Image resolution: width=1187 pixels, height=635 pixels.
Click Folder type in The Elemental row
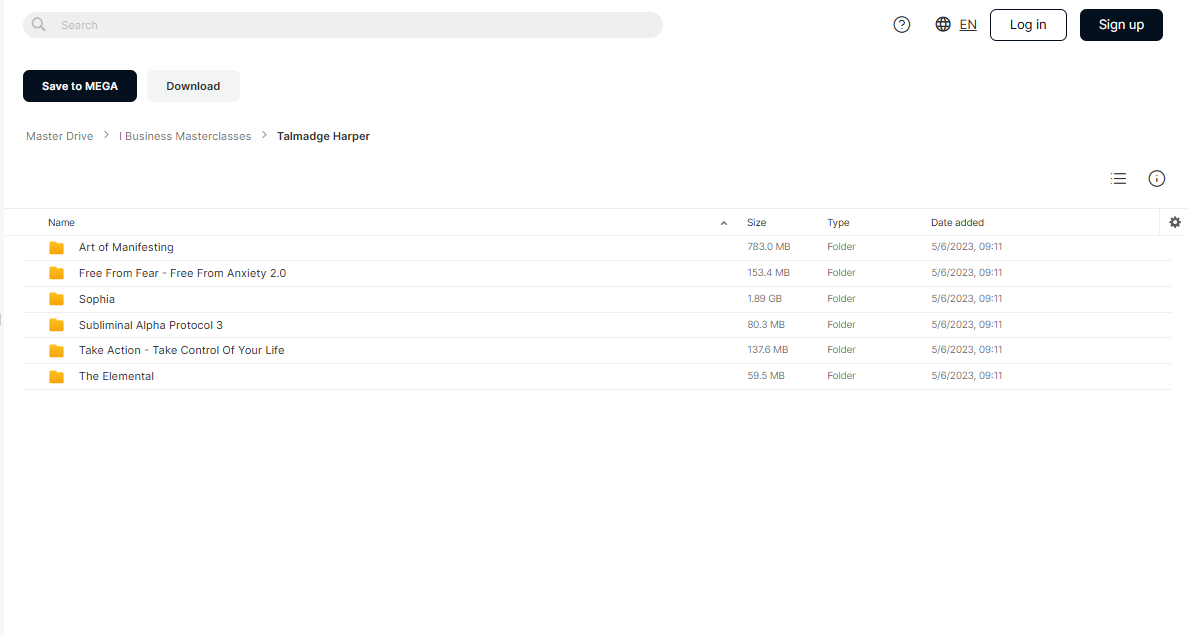pos(841,375)
